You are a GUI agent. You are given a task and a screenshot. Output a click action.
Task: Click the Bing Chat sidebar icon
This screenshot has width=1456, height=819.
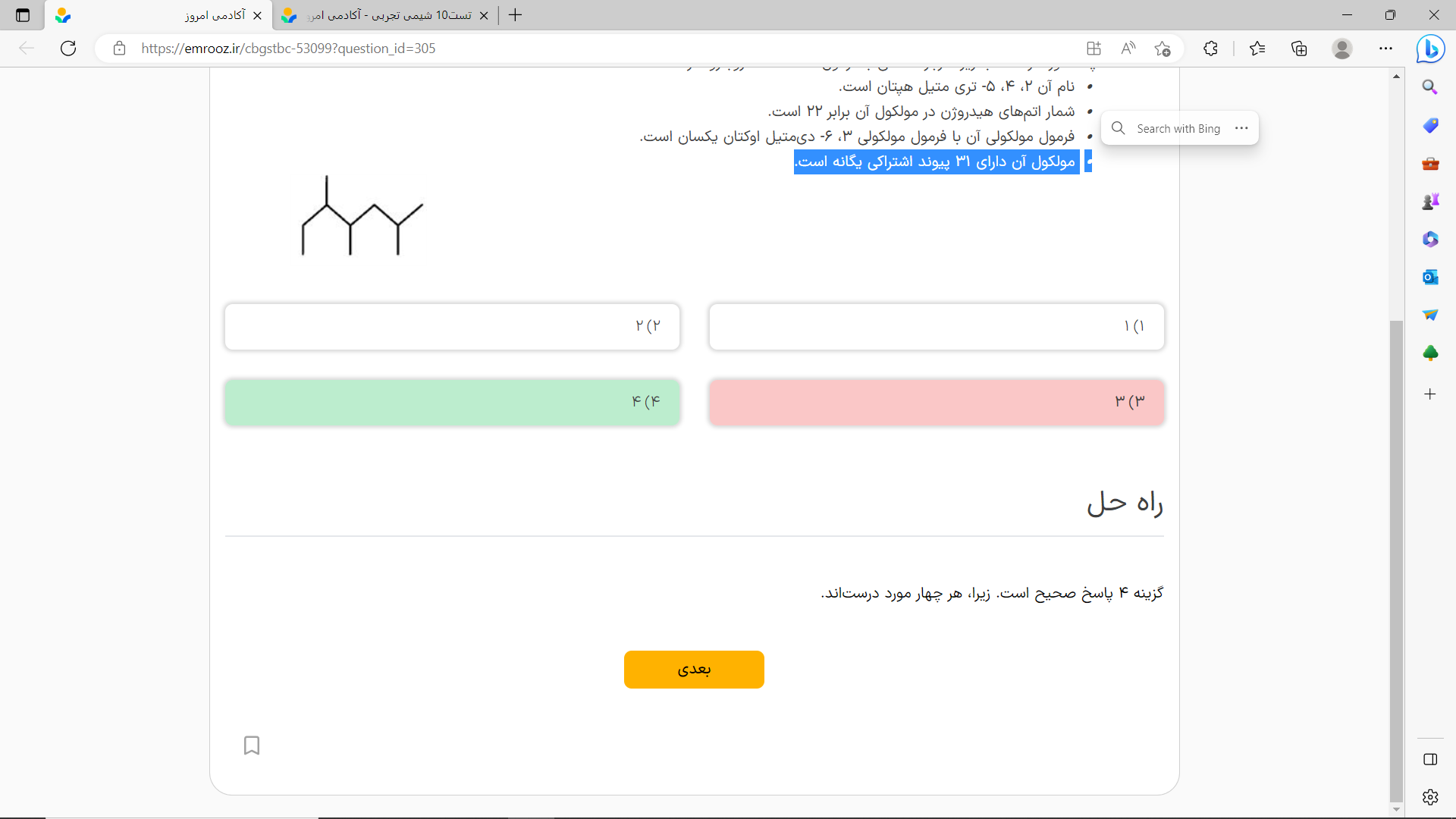[x=1430, y=49]
